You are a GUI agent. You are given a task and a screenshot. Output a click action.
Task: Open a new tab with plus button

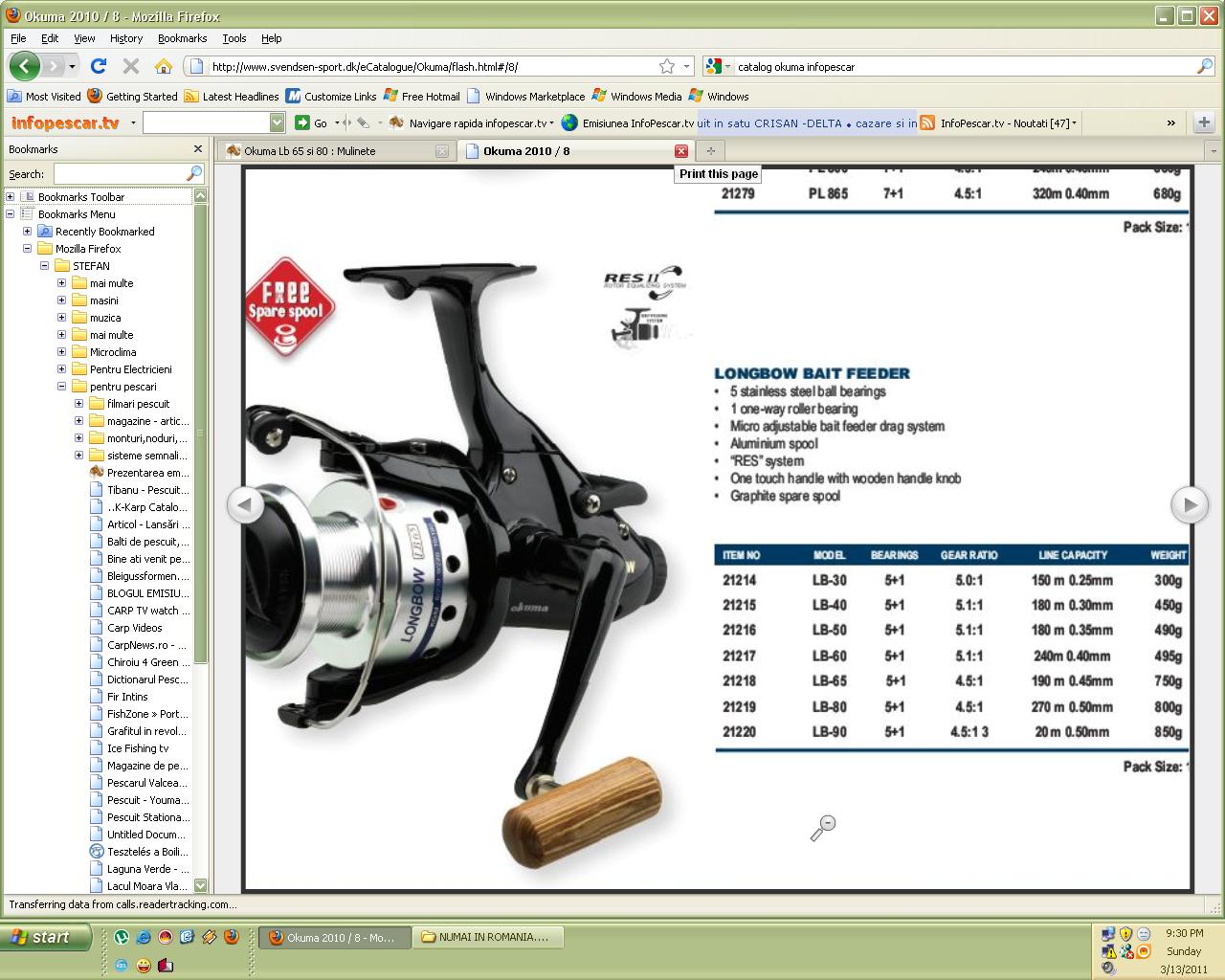pyautogui.click(x=710, y=151)
